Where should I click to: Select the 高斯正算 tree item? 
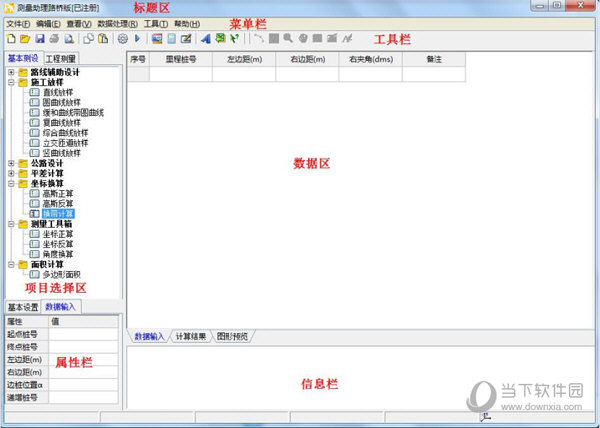click(x=58, y=194)
